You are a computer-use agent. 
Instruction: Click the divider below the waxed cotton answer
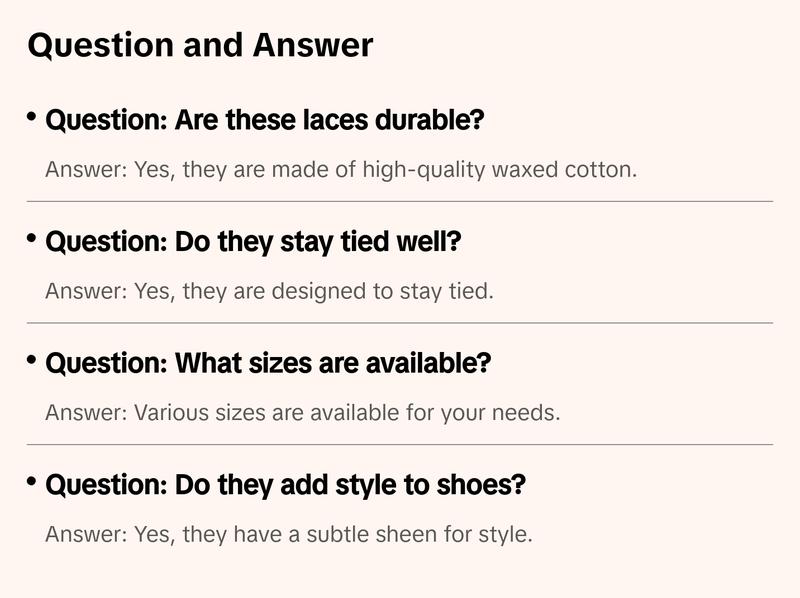click(x=400, y=201)
